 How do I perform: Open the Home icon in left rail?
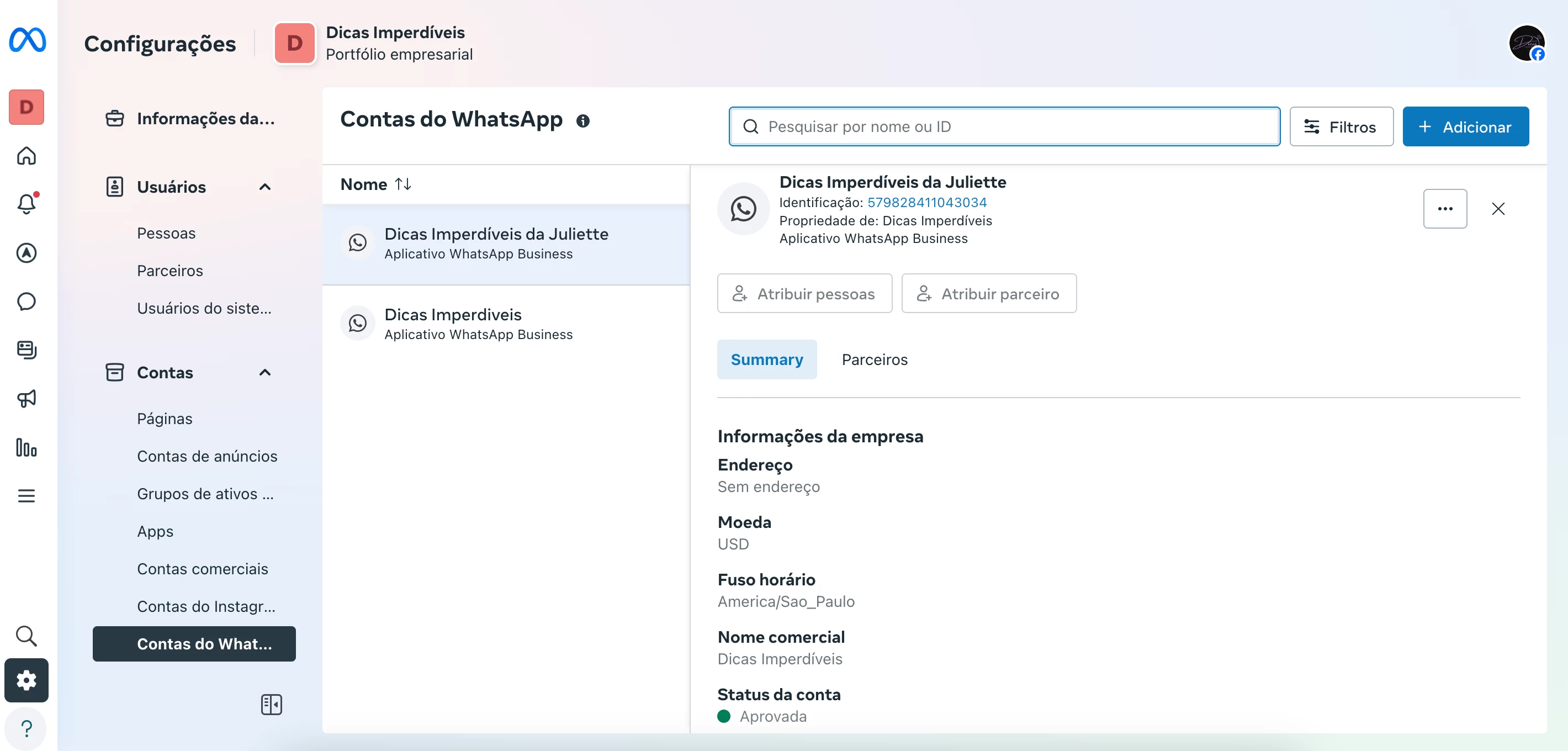(26, 156)
